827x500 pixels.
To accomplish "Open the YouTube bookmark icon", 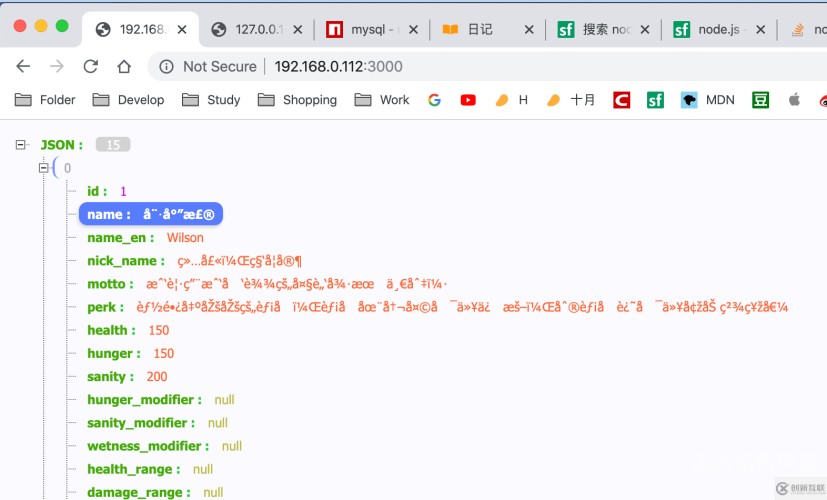I will coord(468,100).
